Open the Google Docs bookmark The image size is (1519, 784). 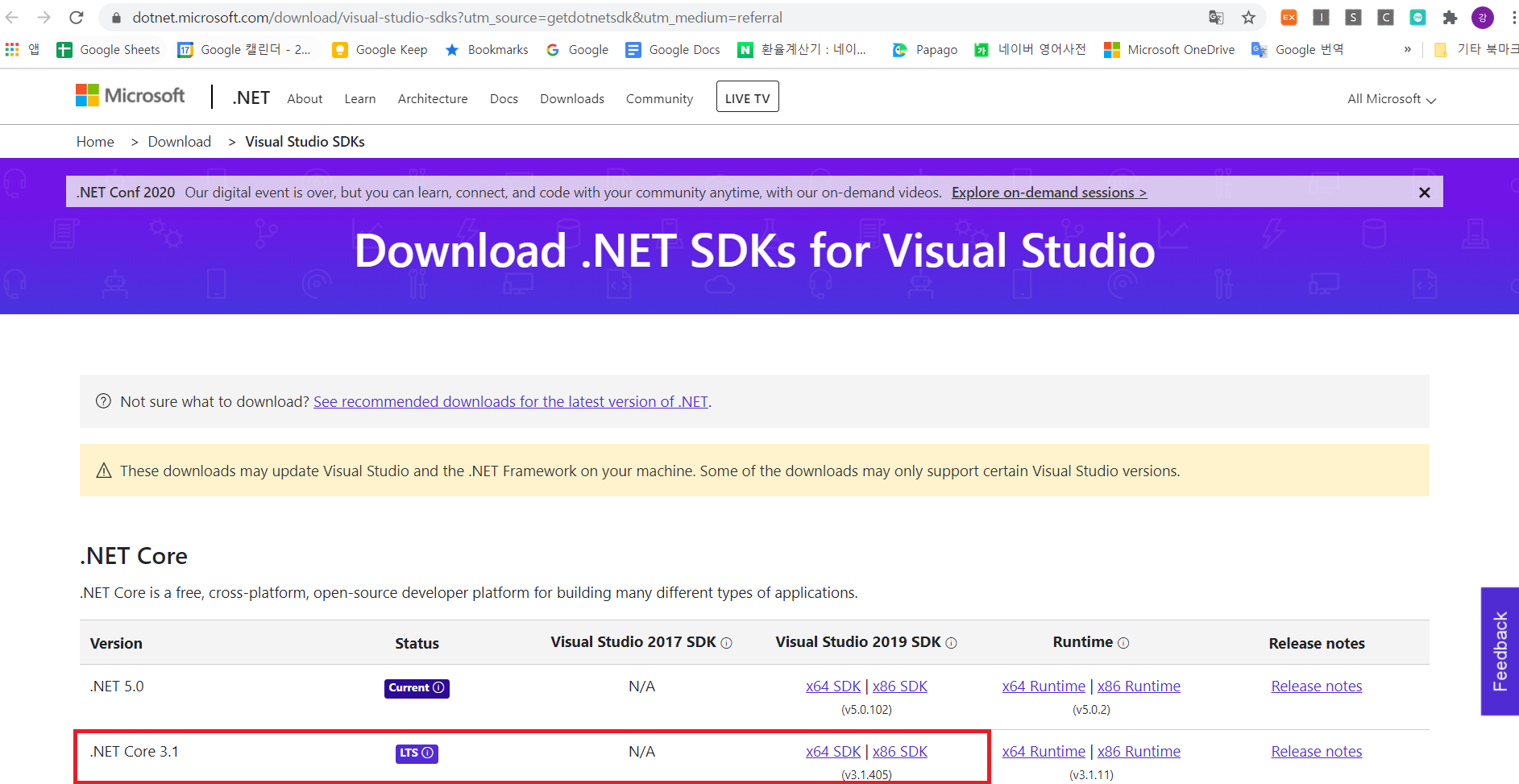(673, 49)
